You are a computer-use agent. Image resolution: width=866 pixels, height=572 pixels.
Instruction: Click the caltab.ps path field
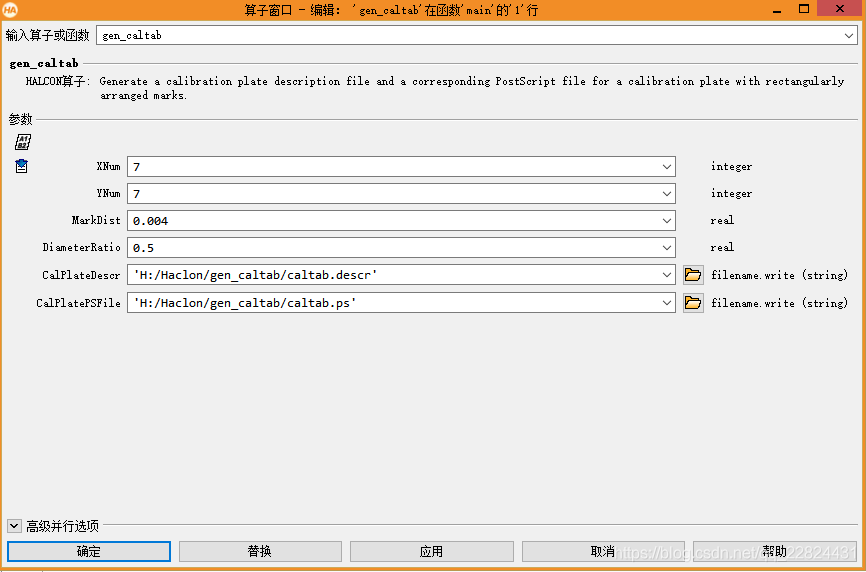coord(401,303)
